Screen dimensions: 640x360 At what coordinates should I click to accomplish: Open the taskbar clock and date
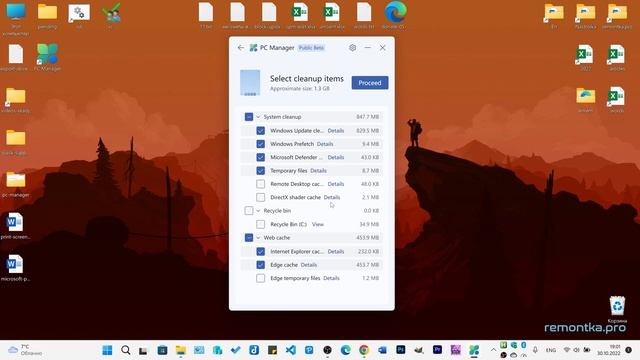[x=609, y=350]
